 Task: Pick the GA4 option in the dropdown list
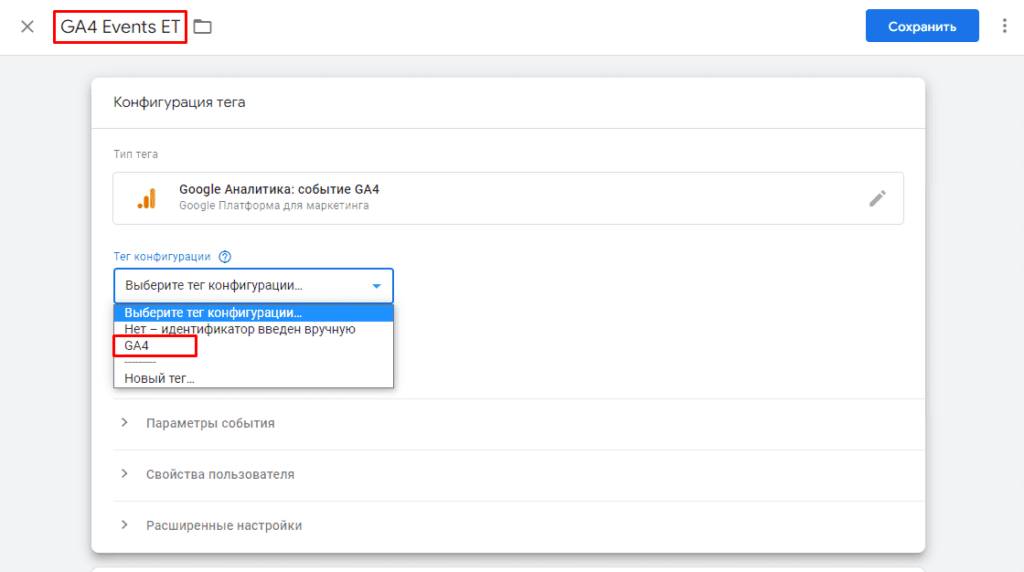tap(253, 345)
